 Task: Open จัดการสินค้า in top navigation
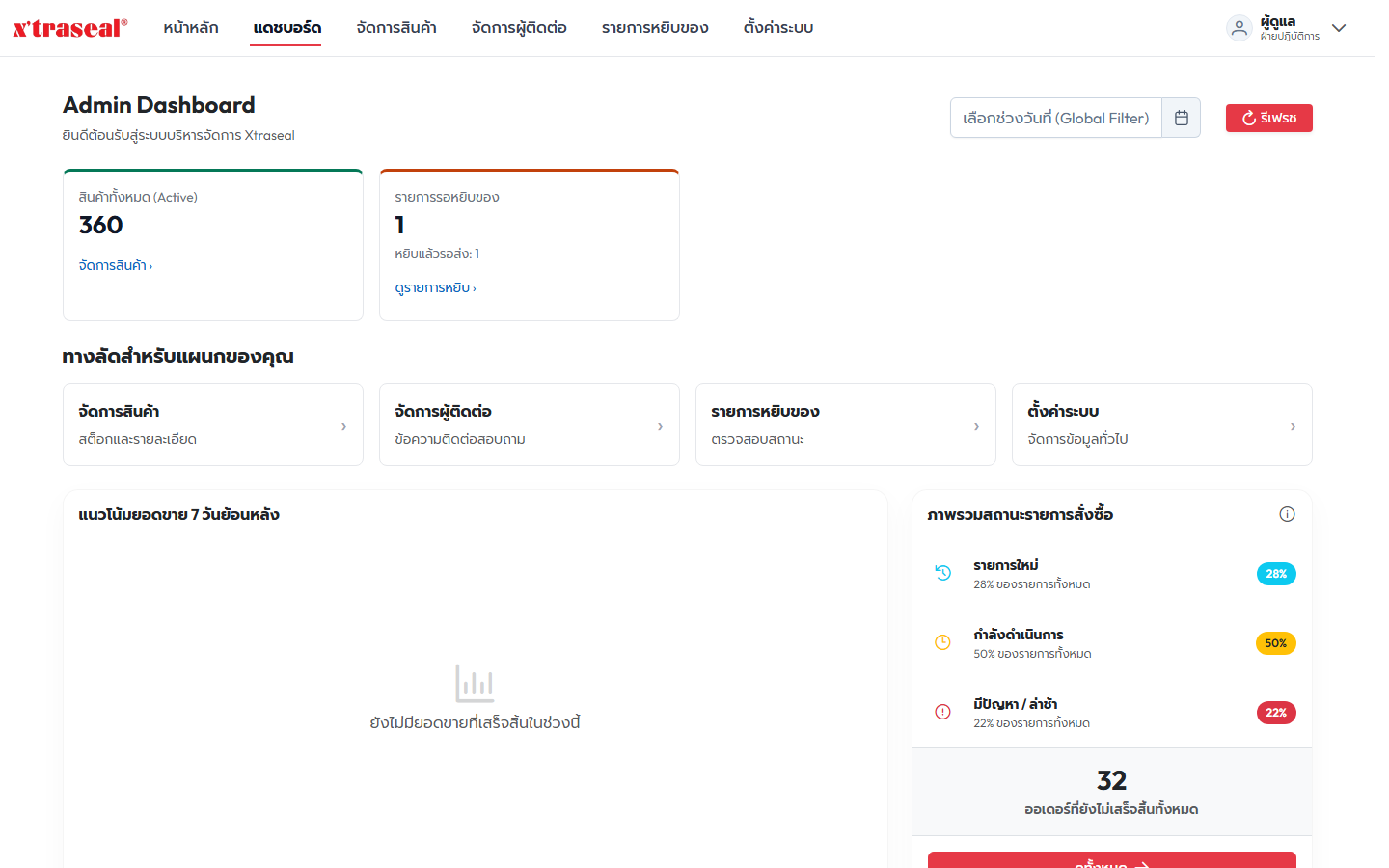tap(396, 28)
